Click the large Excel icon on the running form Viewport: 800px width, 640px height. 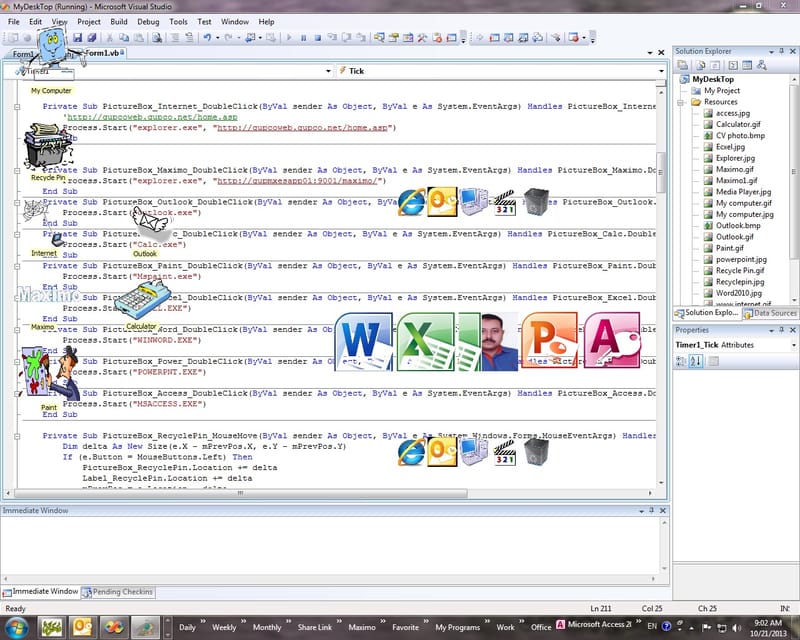click(426, 341)
